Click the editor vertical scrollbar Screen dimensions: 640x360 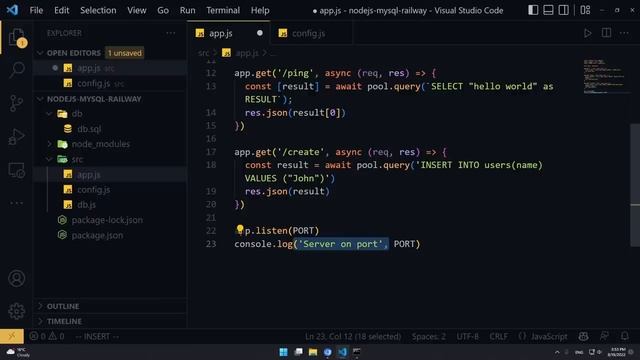[635, 186]
